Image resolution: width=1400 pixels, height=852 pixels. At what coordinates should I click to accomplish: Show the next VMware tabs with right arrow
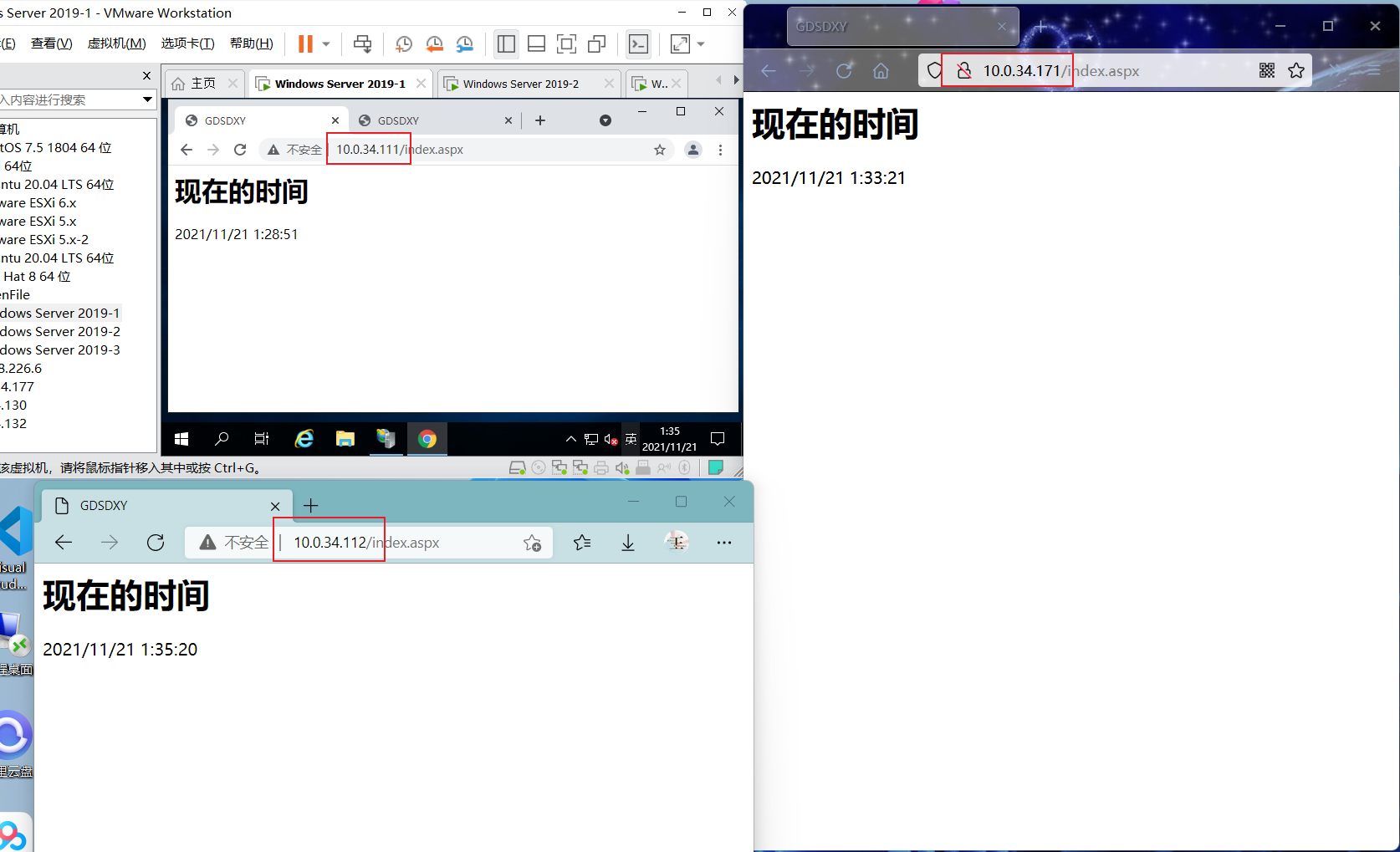coord(736,80)
